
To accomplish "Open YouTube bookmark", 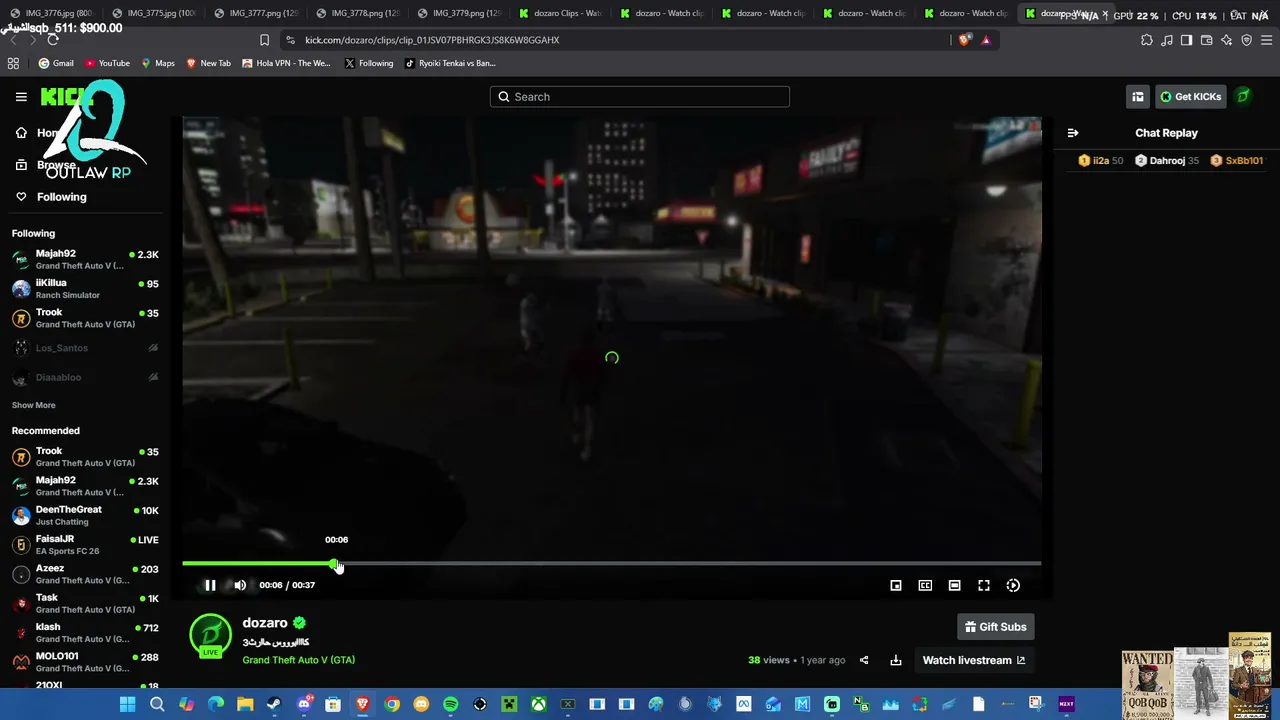I will 107,63.
